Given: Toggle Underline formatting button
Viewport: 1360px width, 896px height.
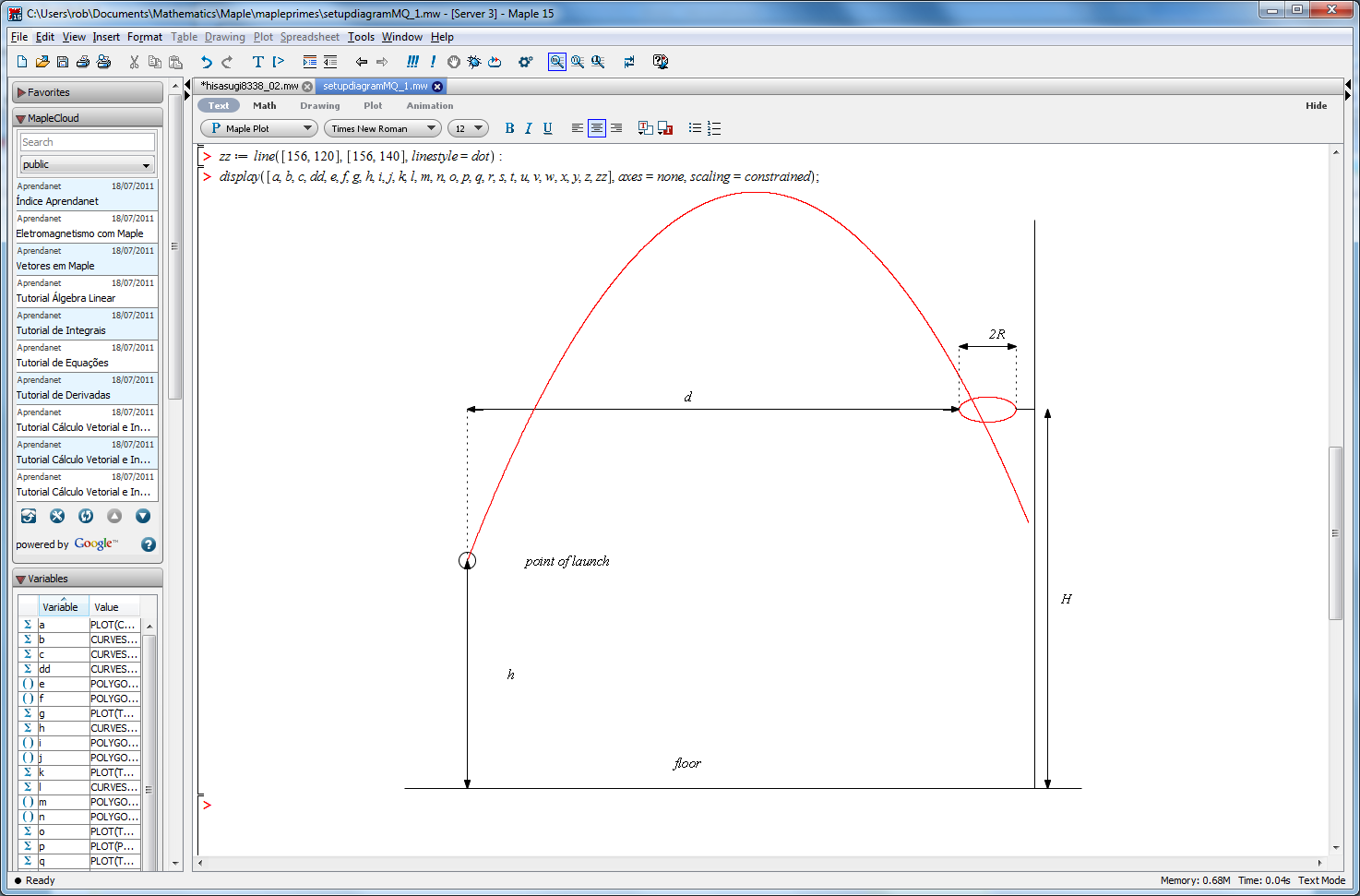Looking at the screenshot, I should (x=547, y=128).
